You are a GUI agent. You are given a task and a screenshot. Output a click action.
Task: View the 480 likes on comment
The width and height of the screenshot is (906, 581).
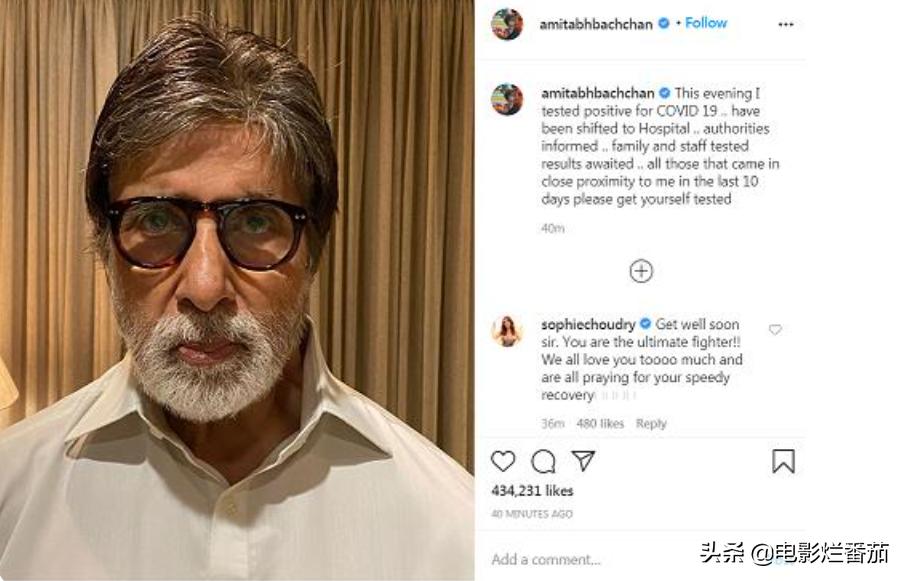600,424
